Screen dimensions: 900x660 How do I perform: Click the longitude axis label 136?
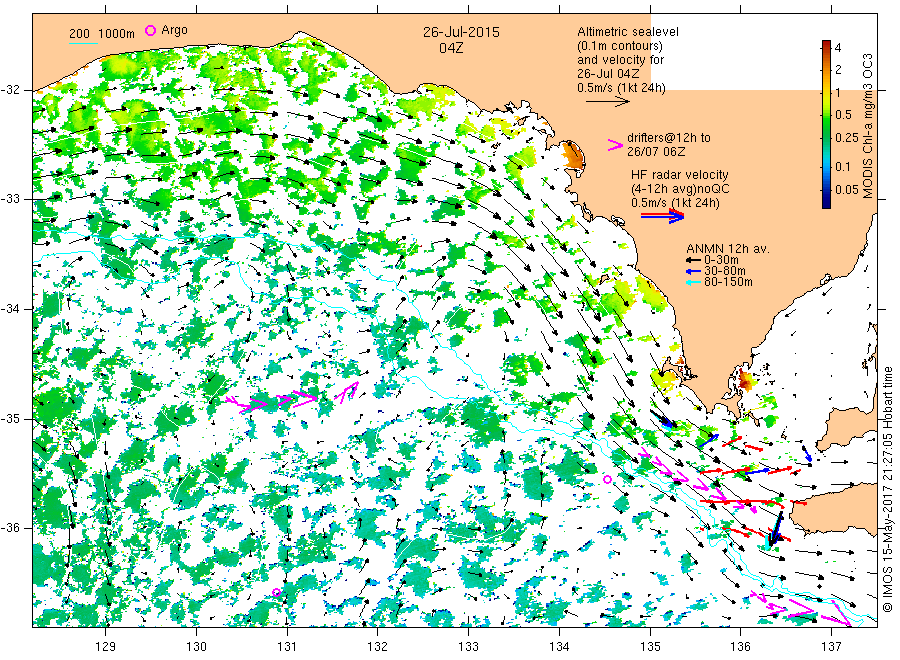(x=740, y=647)
